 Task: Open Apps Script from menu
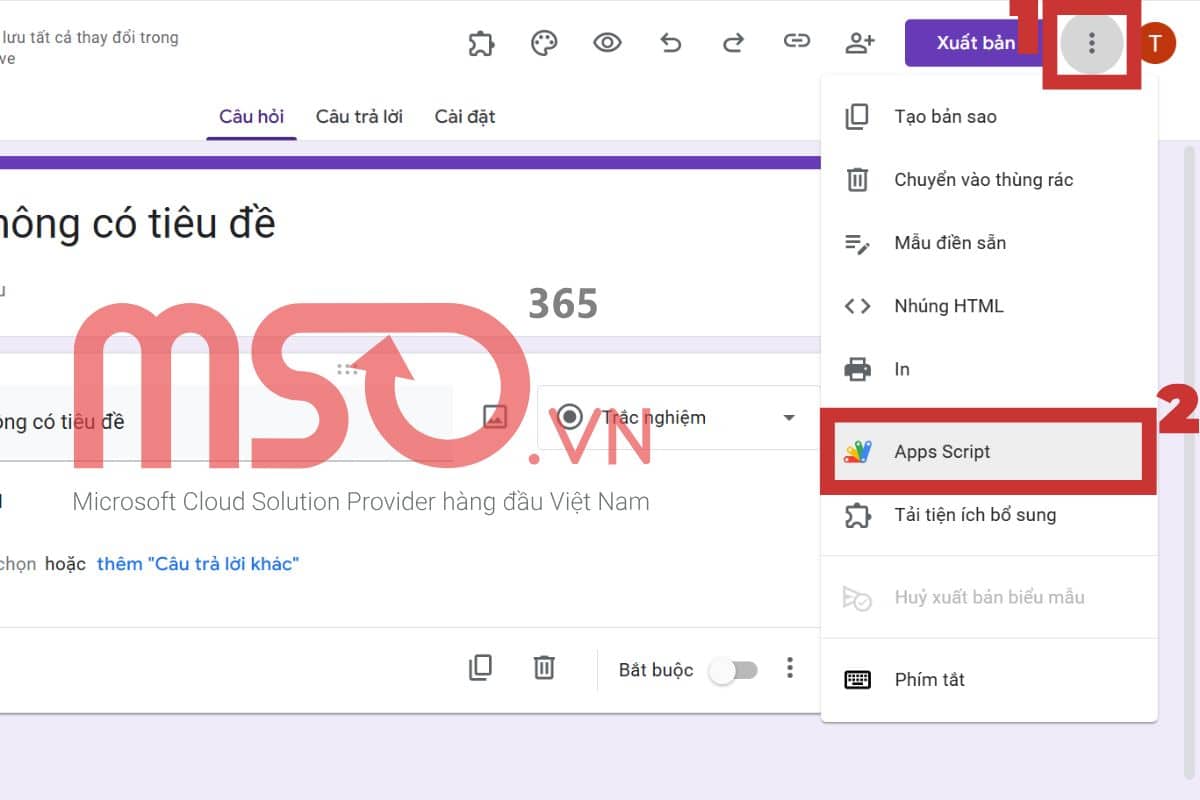pos(989,452)
